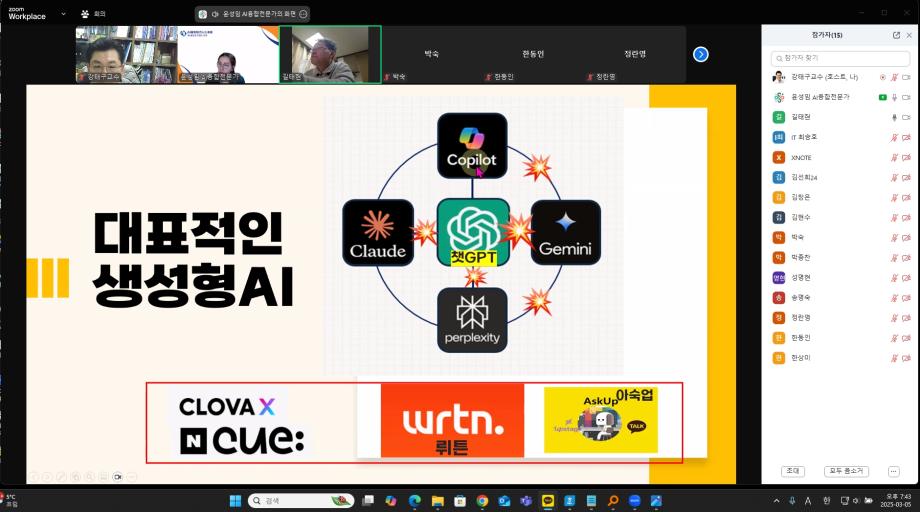The width and height of the screenshot is (920, 512).
Task: Click the 초대 invite button
Action: (x=793, y=471)
